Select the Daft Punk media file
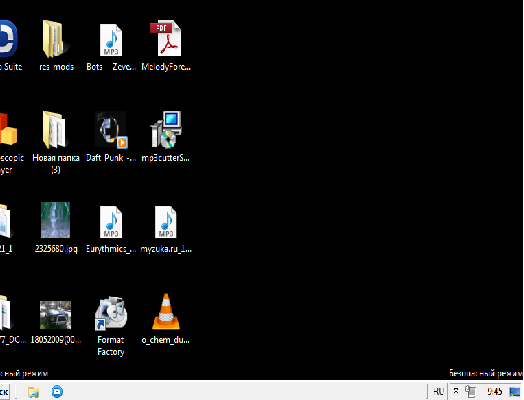 111,136
